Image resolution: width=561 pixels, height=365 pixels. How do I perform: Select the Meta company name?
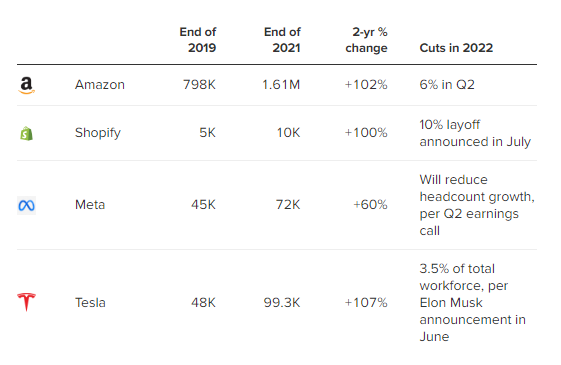point(90,205)
